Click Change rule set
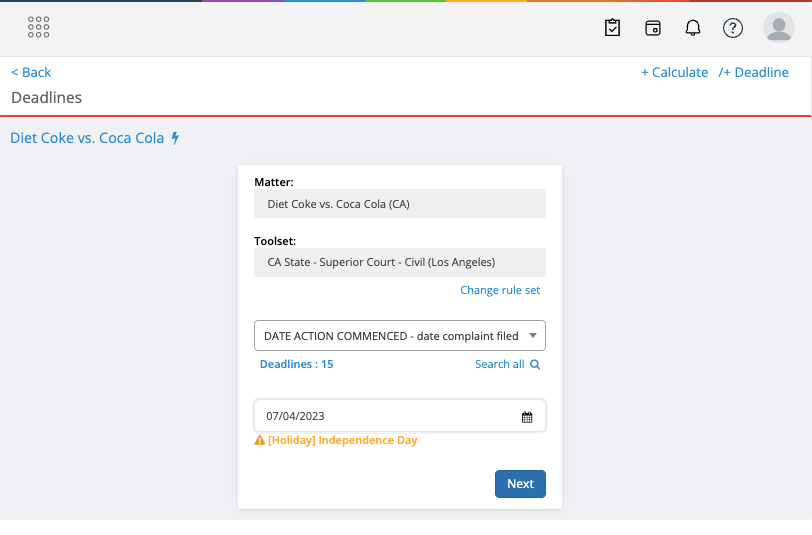812x535 pixels. pos(500,290)
